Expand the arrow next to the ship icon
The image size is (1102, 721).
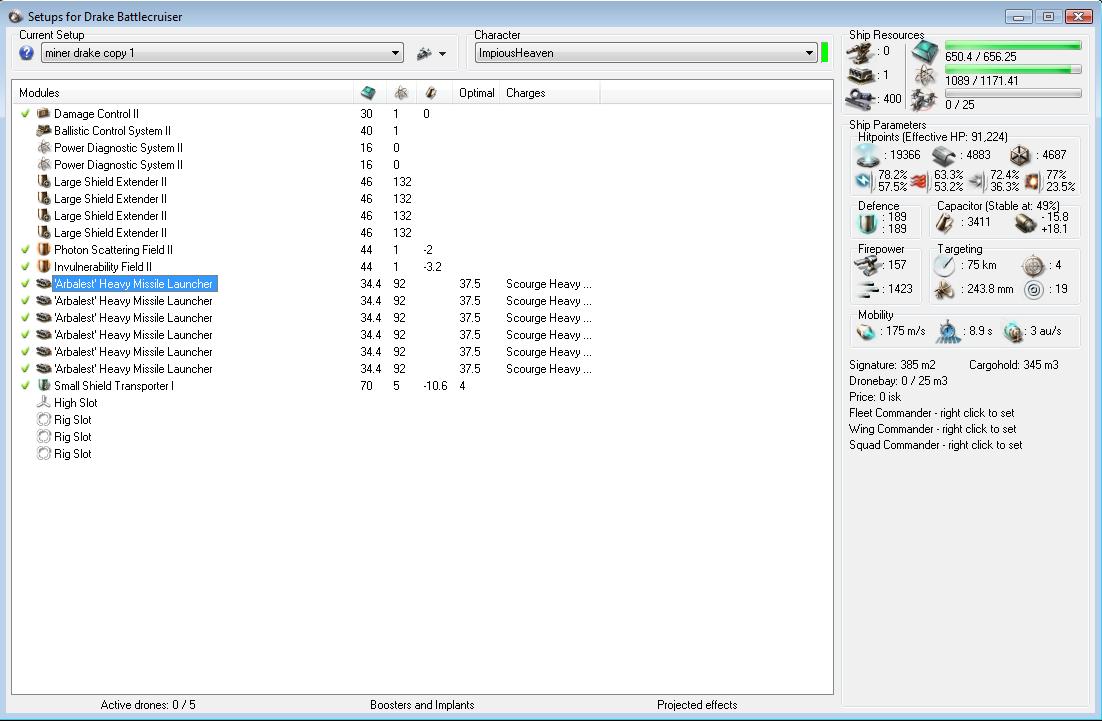442,53
